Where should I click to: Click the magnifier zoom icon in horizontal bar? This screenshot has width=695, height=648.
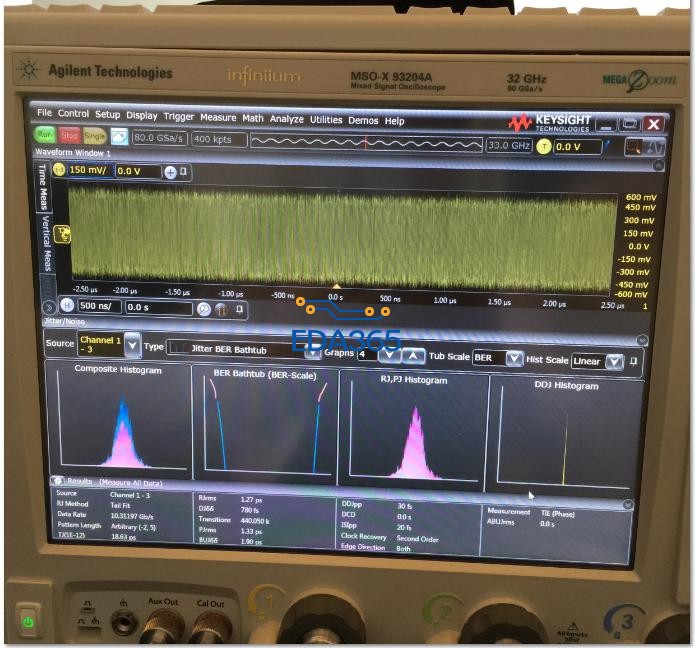(x=204, y=309)
